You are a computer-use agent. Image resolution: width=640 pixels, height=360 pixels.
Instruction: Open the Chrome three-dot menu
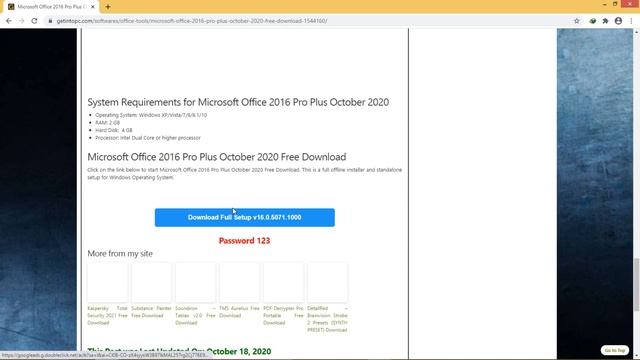pos(631,21)
